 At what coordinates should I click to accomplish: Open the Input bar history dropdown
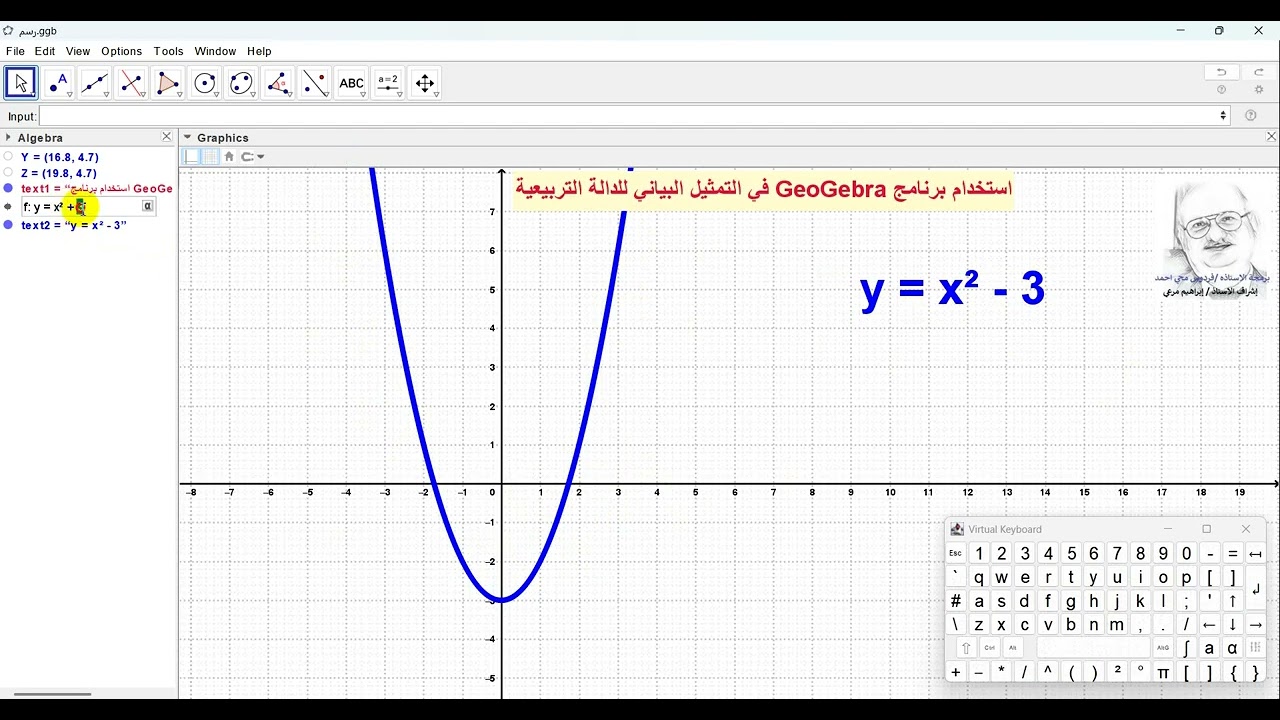coord(1222,116)
